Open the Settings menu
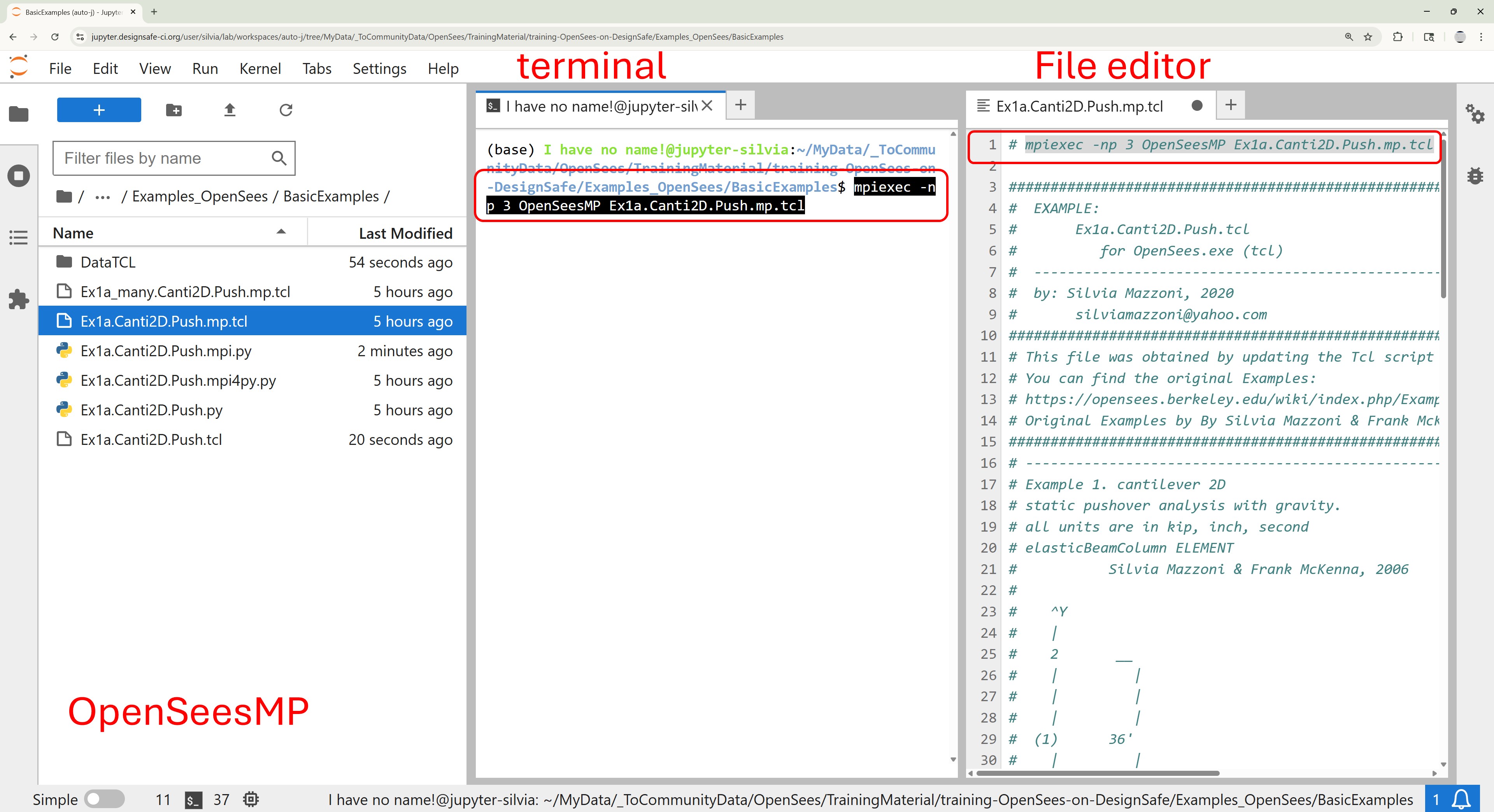 coord(379,68)
